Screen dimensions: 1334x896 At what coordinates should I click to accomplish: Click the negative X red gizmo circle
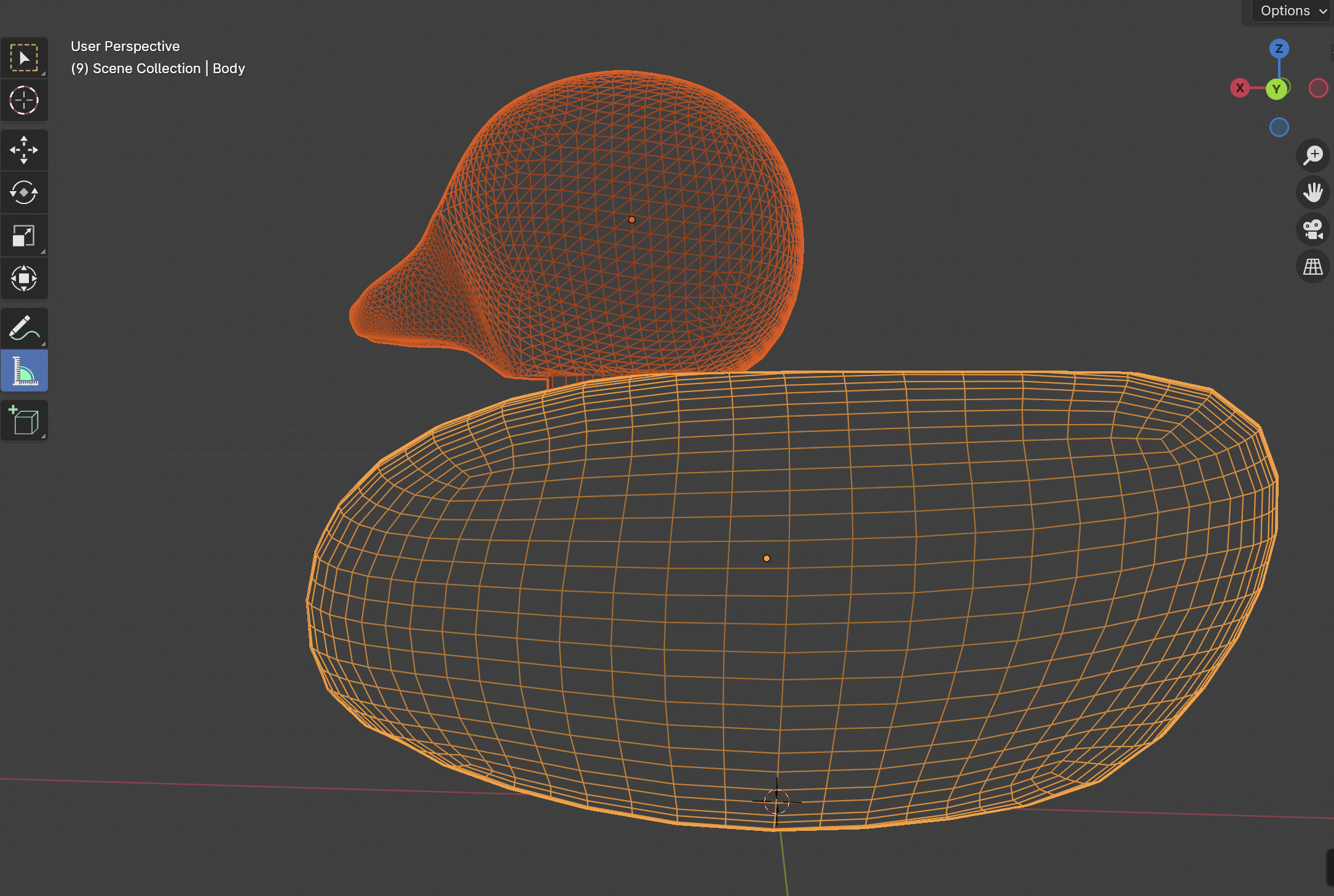tap(1318, 88)
